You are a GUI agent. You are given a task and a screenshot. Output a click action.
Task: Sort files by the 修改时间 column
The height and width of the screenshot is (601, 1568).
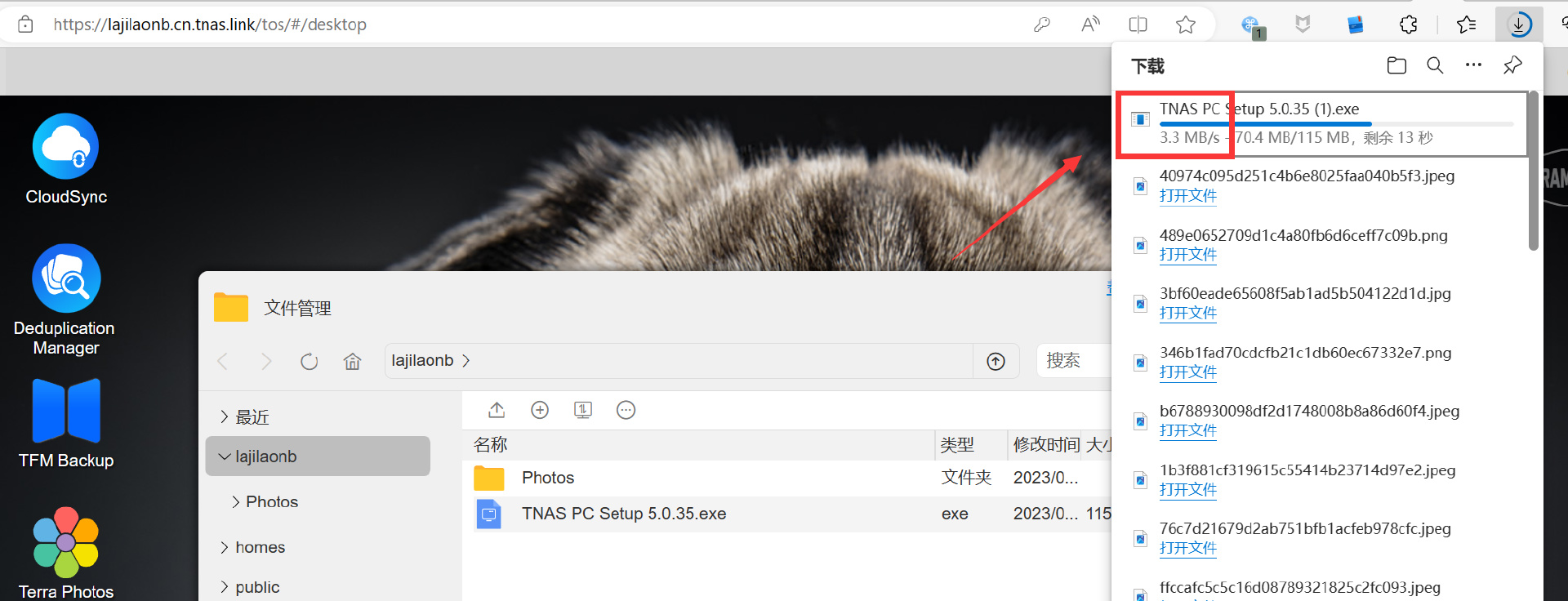(x=1045, y=445)
